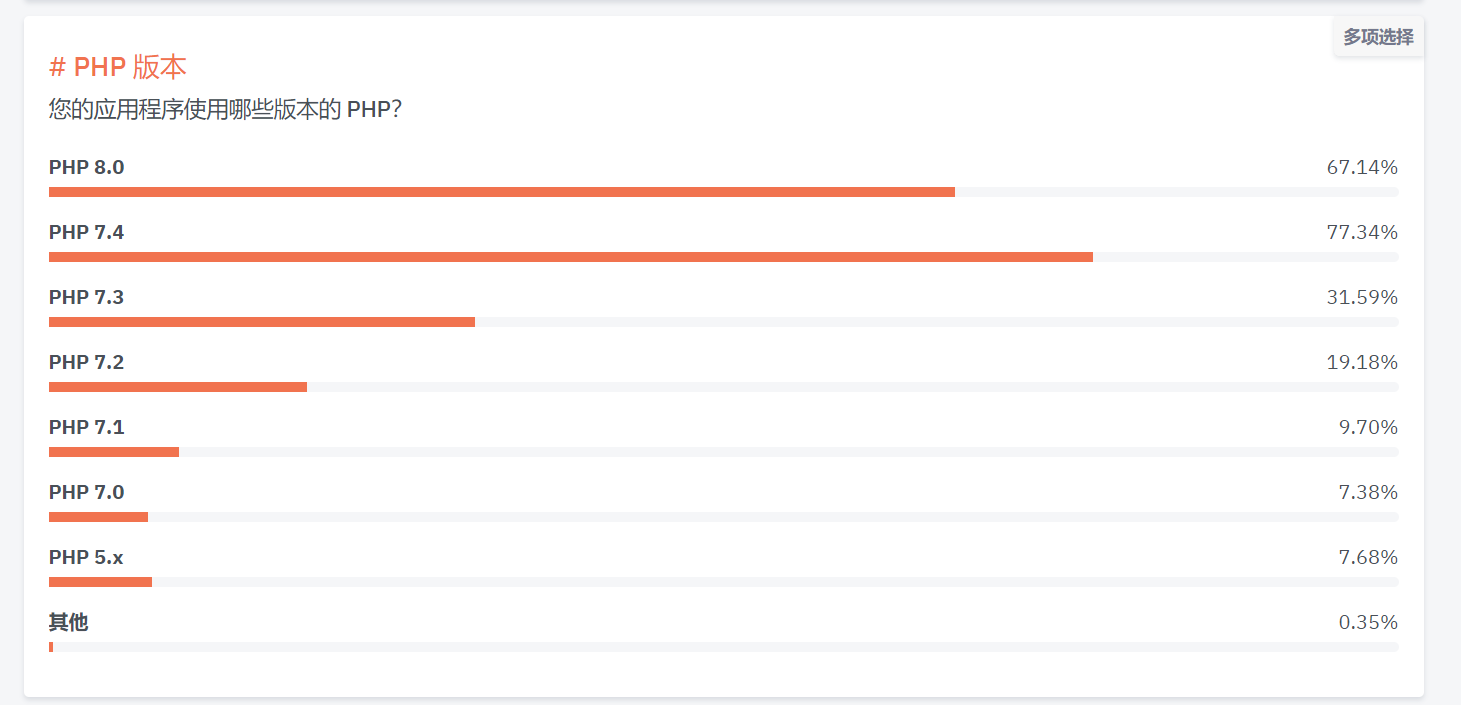Select the PHP 7.1 label
The image size is (1461, 705).
[x=87, y=427]
